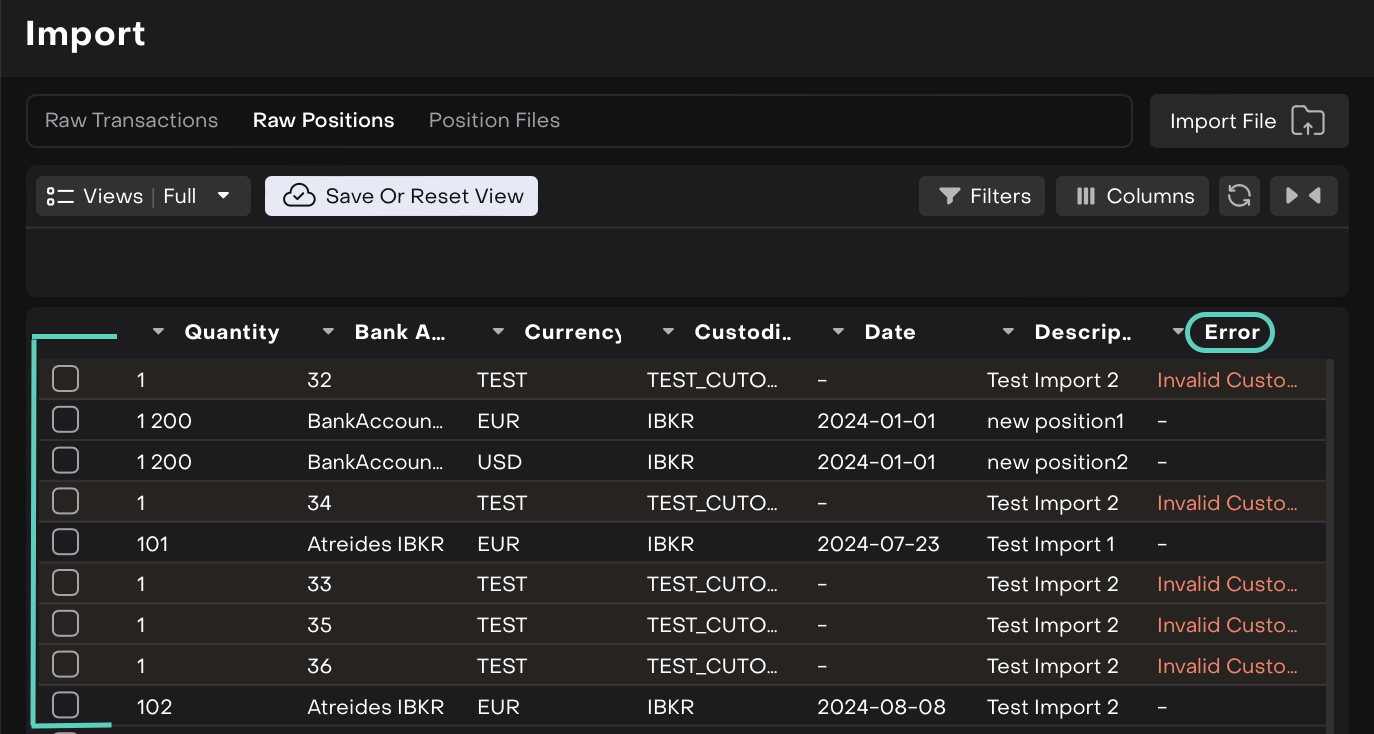Click the funnel icon on Filters
The image size is (1374, 734).
point(949,196)
